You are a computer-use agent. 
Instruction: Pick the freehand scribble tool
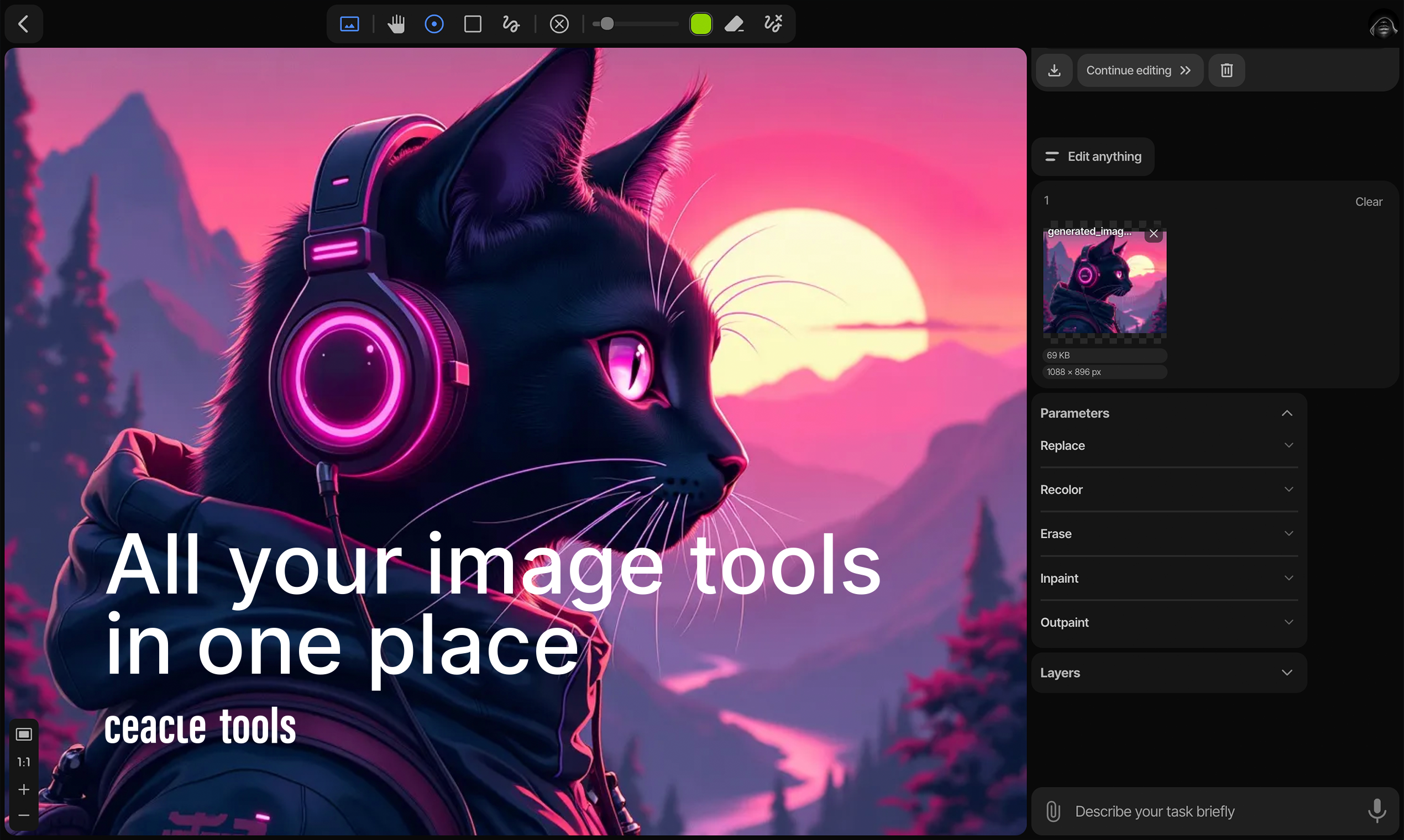click(x=511, y=24)
